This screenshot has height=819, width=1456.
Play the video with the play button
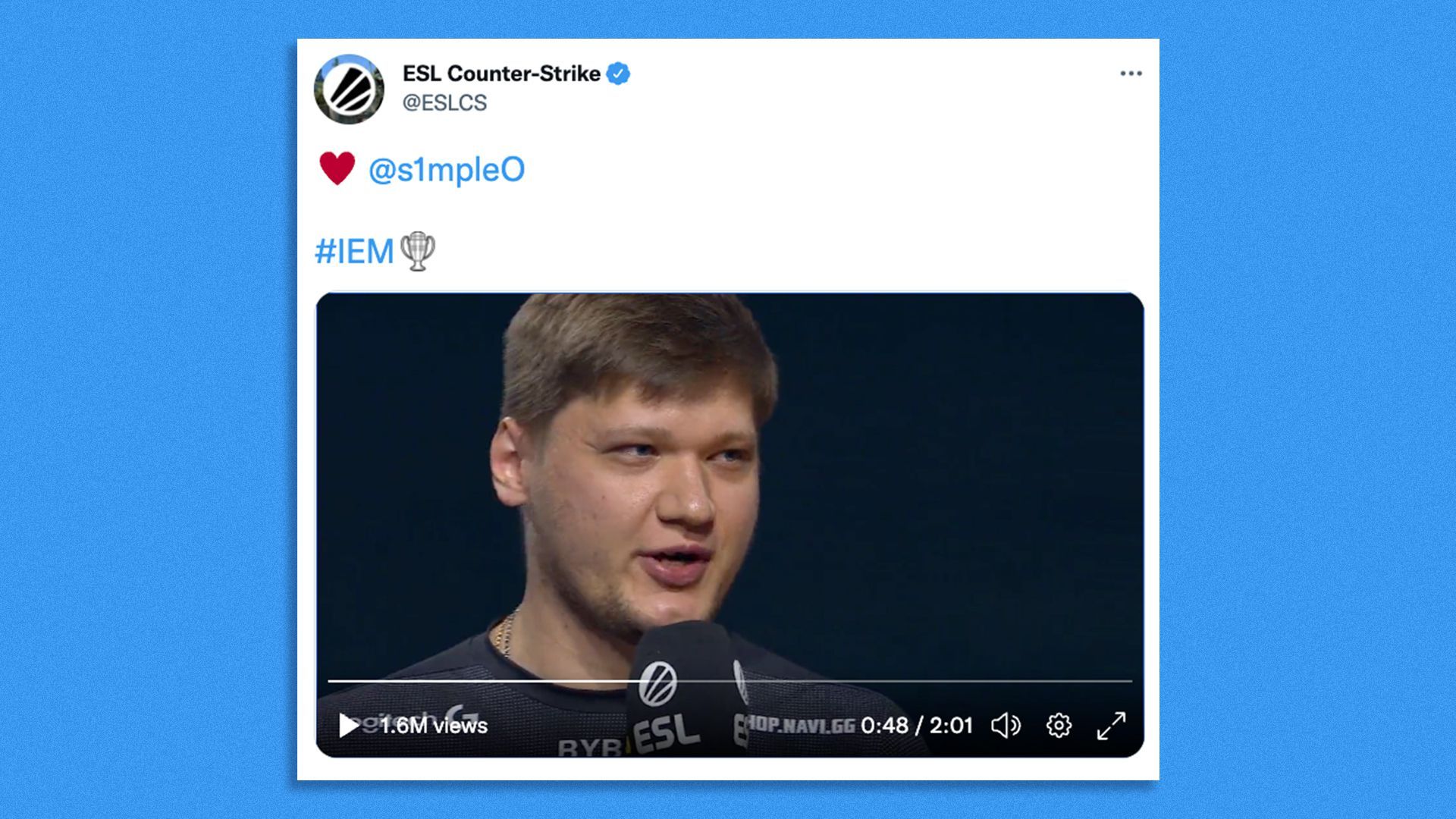348,726
